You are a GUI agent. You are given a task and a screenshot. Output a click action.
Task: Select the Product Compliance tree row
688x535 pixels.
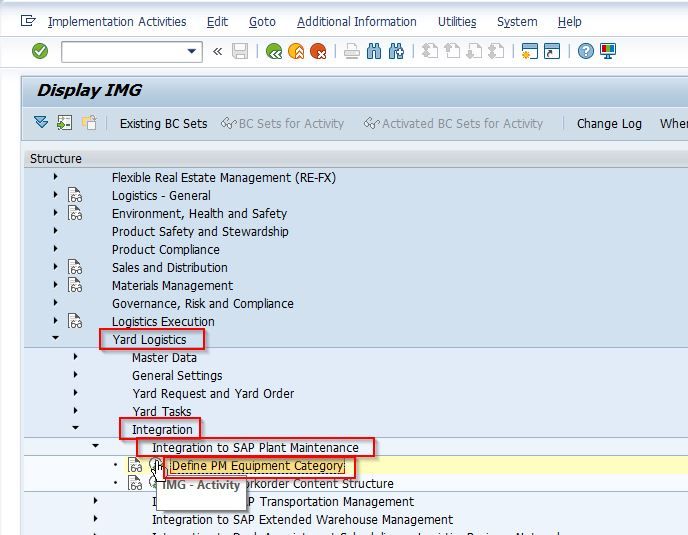tap(165, 249)
